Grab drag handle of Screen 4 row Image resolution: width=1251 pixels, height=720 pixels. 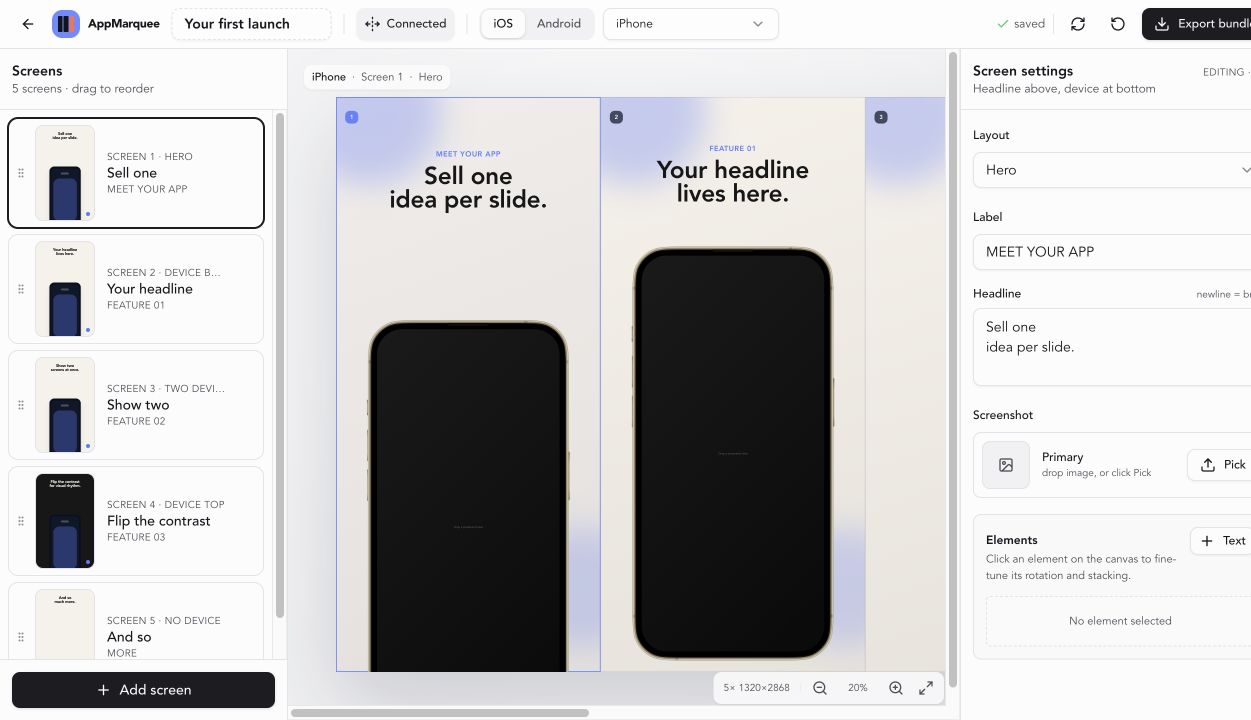coord(21,521)
